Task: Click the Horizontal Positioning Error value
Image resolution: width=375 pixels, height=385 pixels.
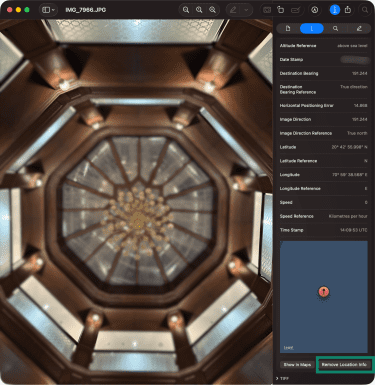Action: pyautogui.click(x=360, y=106)
